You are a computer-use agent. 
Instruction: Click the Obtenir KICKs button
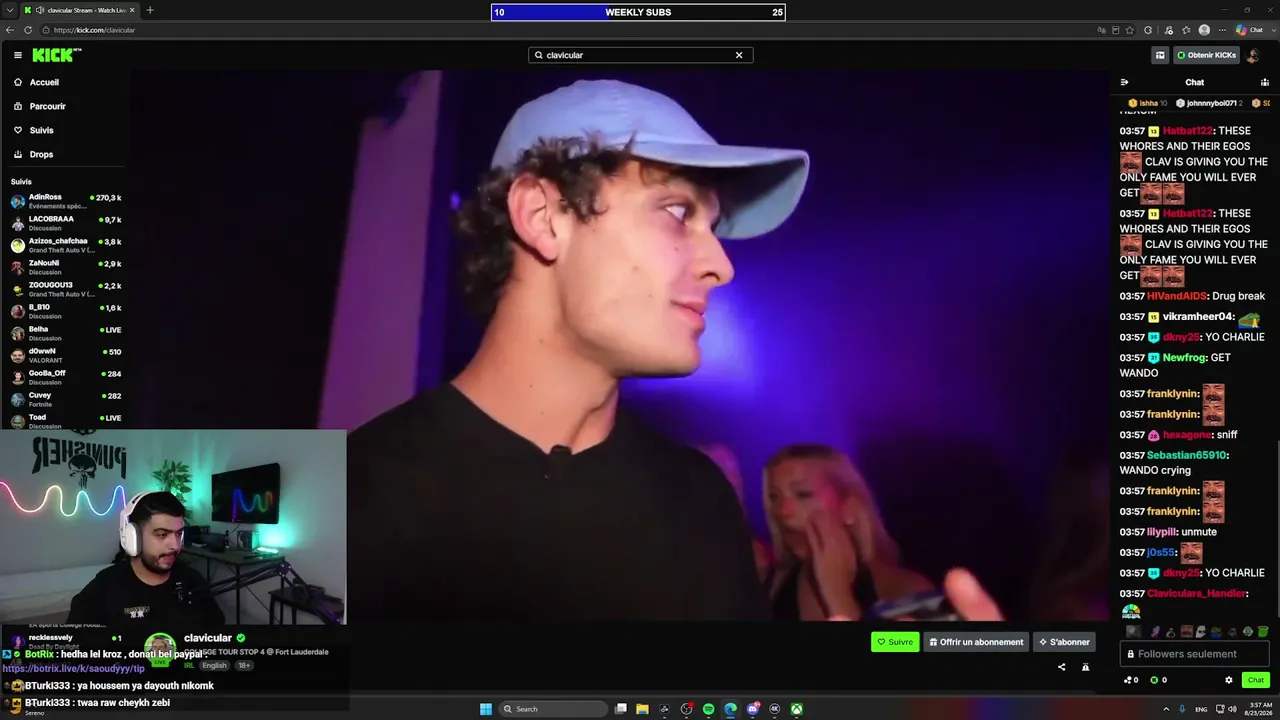click(x=1207, y=55)
